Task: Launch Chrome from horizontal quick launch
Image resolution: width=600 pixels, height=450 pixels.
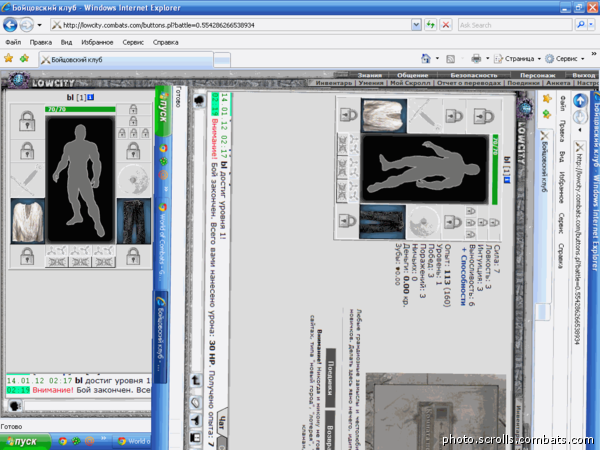Action: click(63, 441)
